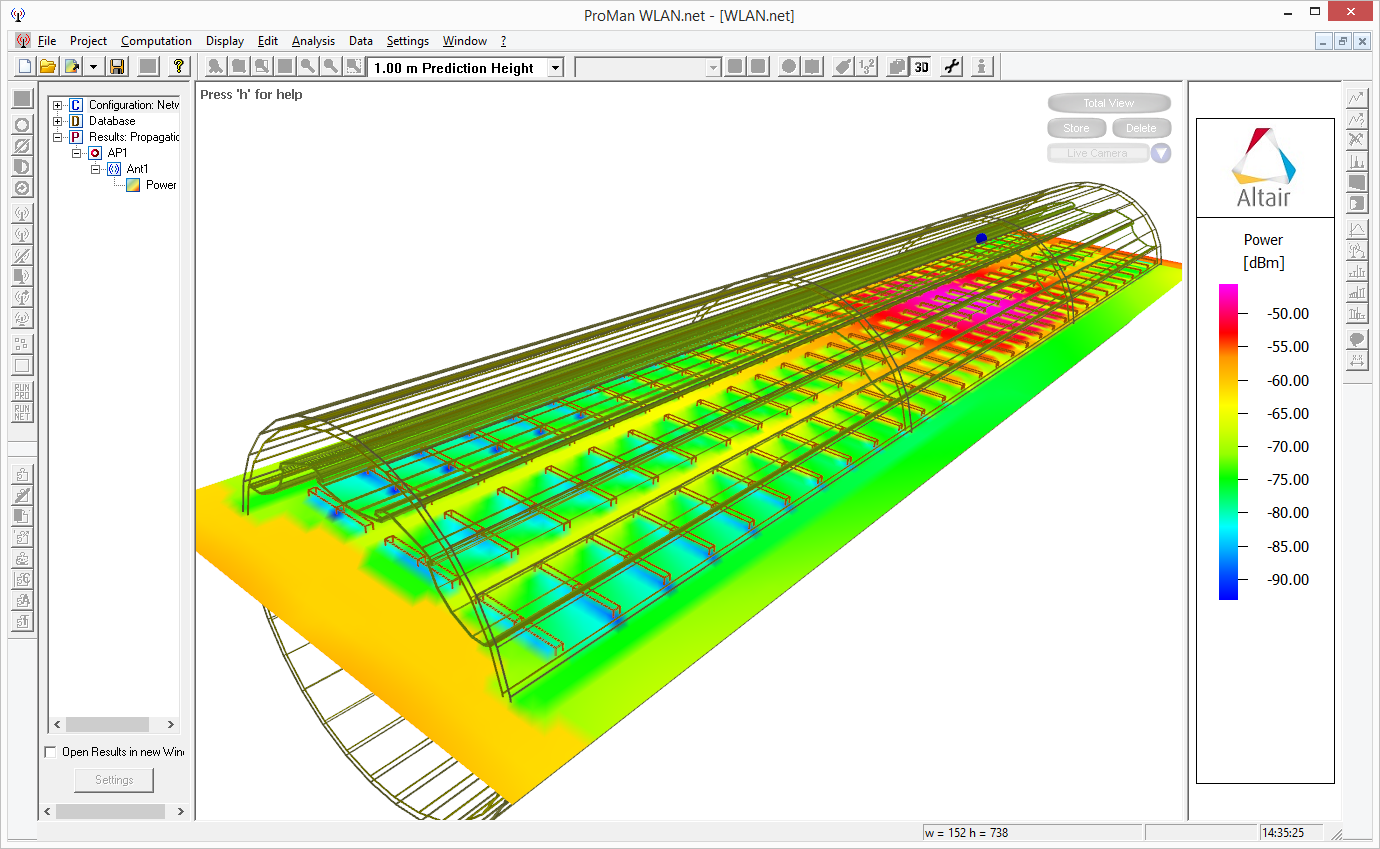Viewport: 1380px width, 849px height.
Task: Click the ProMan app icon left of File menu
Action: pyautogui.click(x=22, y=41)
